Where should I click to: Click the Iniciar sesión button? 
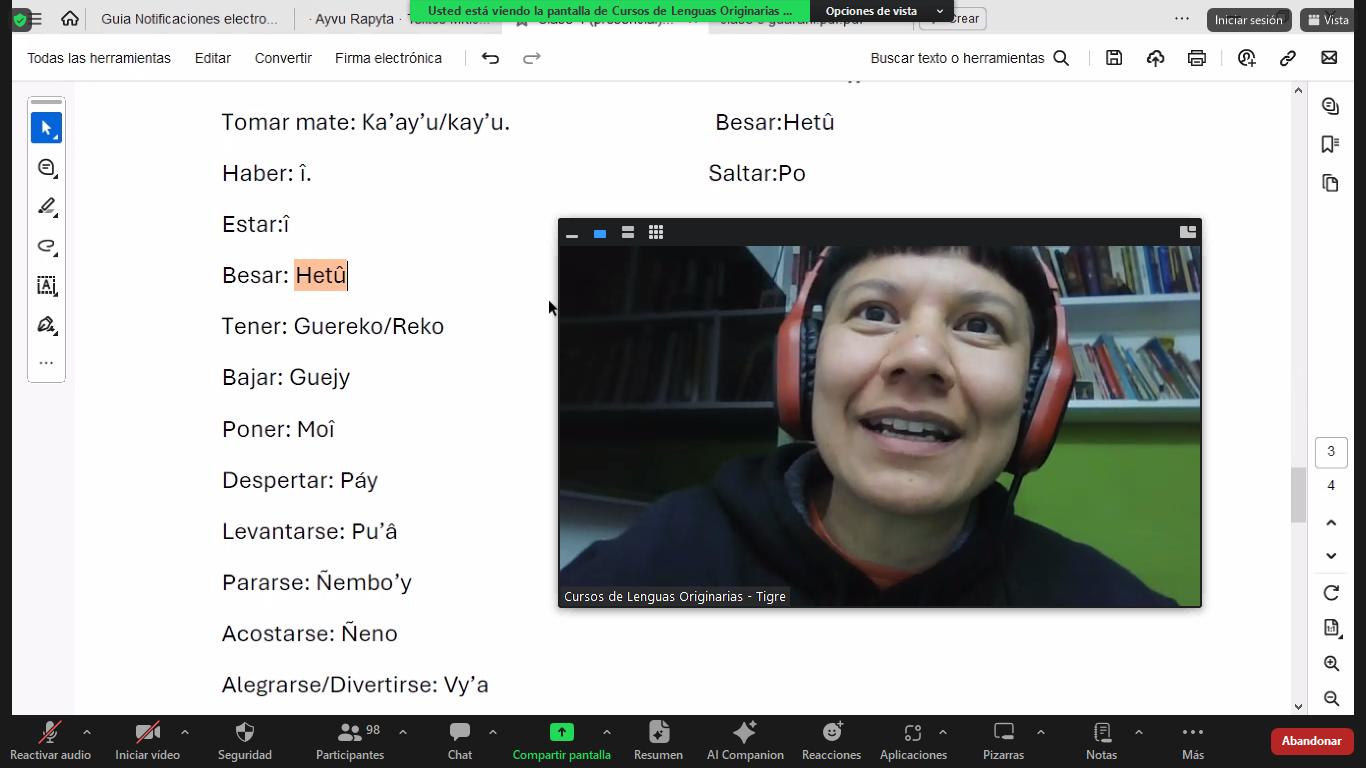coord(1247,20)
